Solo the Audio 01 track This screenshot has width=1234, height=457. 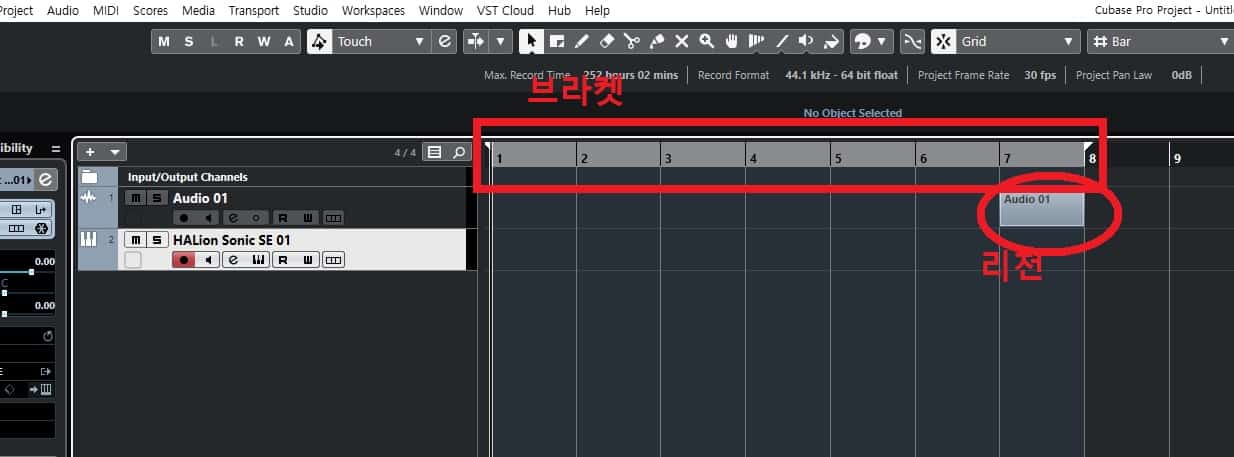pyautogui.click(x=156, y=198)
